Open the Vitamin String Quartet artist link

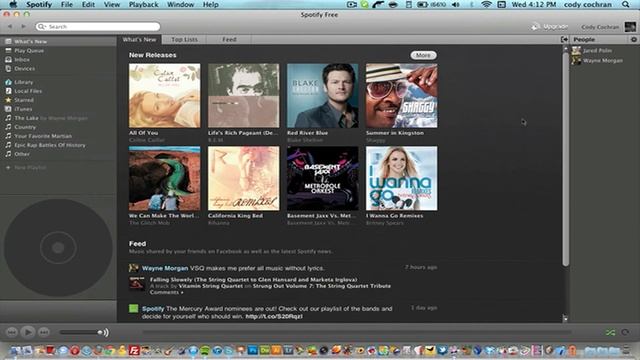(x=211, y=286)
